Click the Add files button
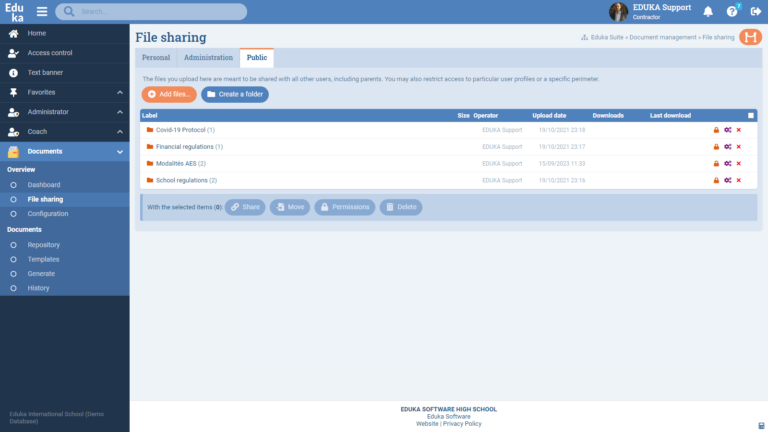The image size is (768, 432). [168, 94]
